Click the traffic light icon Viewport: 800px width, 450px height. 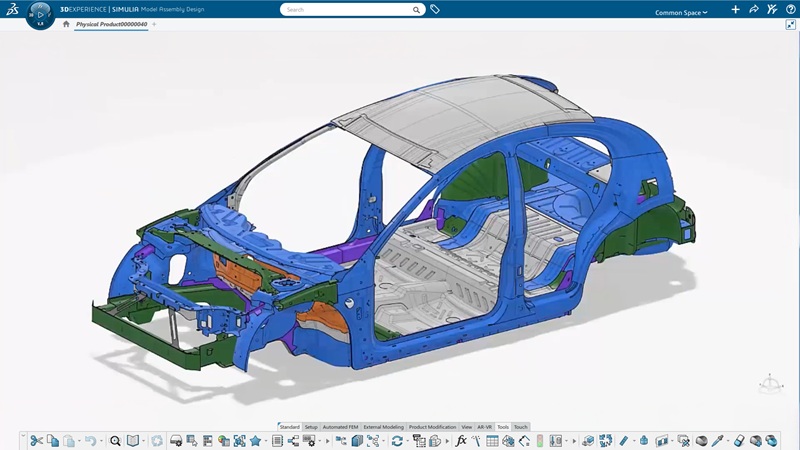pos(540,441)
